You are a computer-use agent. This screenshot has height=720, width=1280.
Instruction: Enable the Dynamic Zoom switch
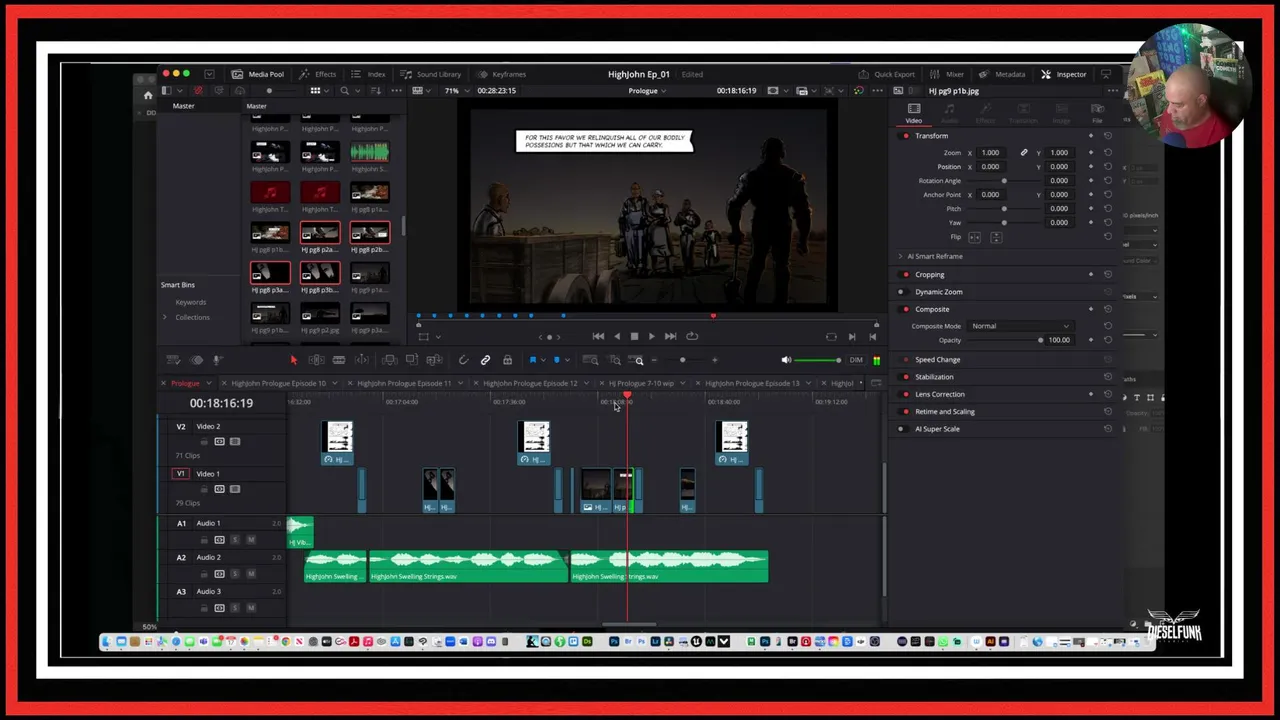click(902, 292)
